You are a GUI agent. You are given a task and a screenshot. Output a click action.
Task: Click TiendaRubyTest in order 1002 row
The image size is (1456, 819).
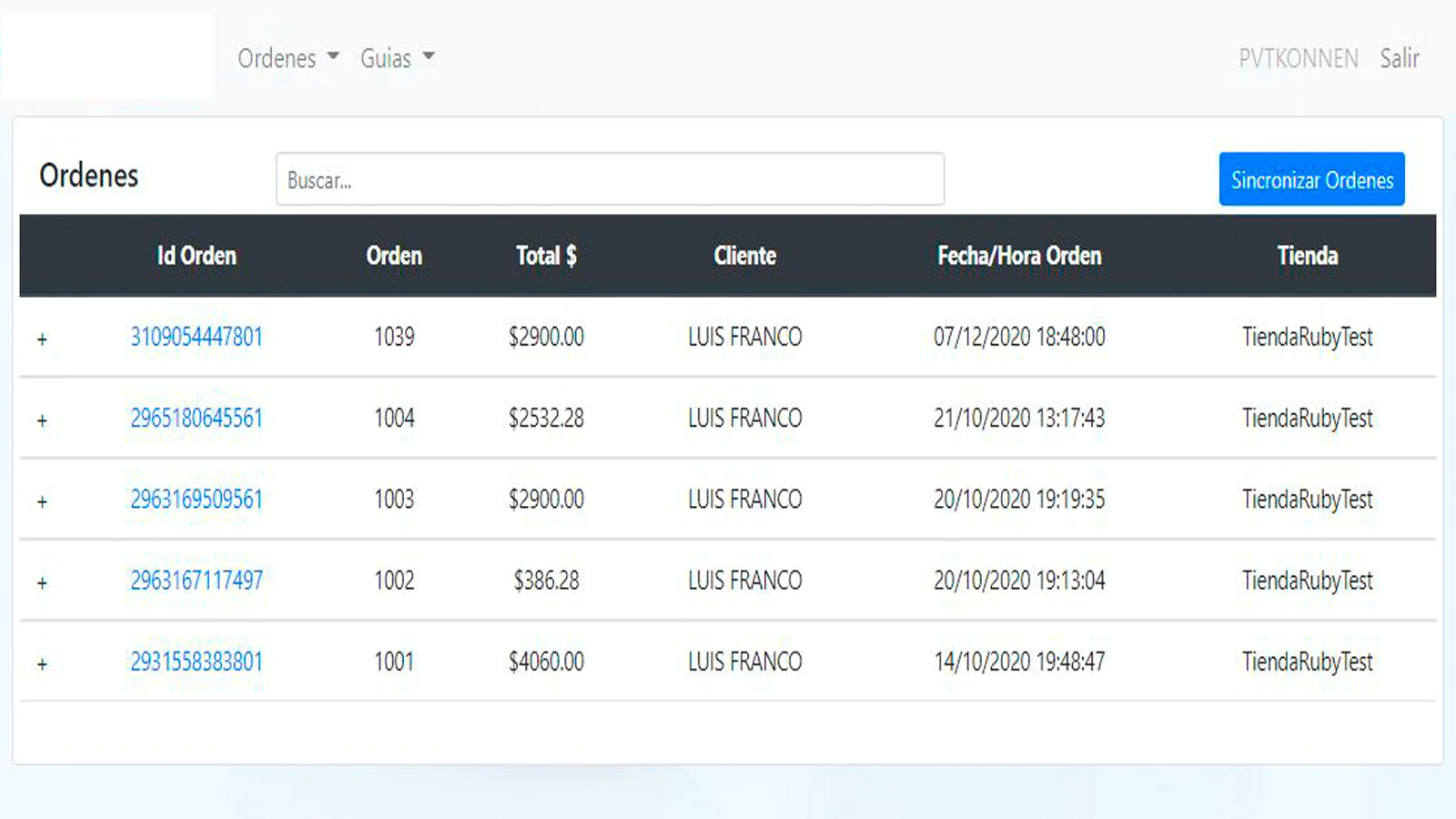point(1308,581)
